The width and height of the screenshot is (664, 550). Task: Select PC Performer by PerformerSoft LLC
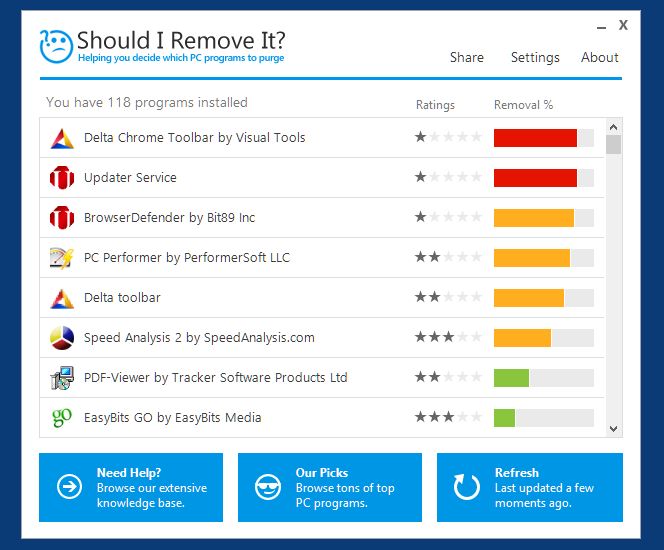[322, 257]
